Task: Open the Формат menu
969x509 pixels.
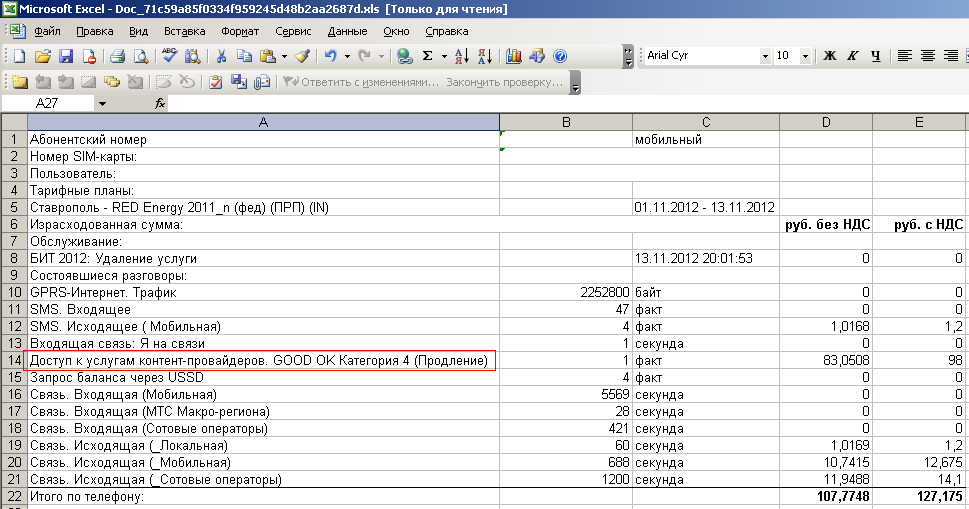Action: (x=240, y=31)
